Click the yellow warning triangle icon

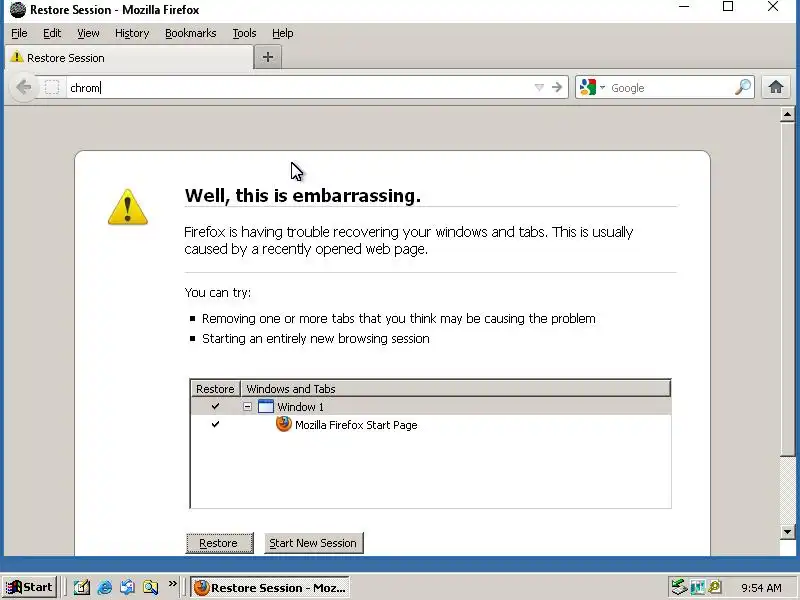(128, 207)
